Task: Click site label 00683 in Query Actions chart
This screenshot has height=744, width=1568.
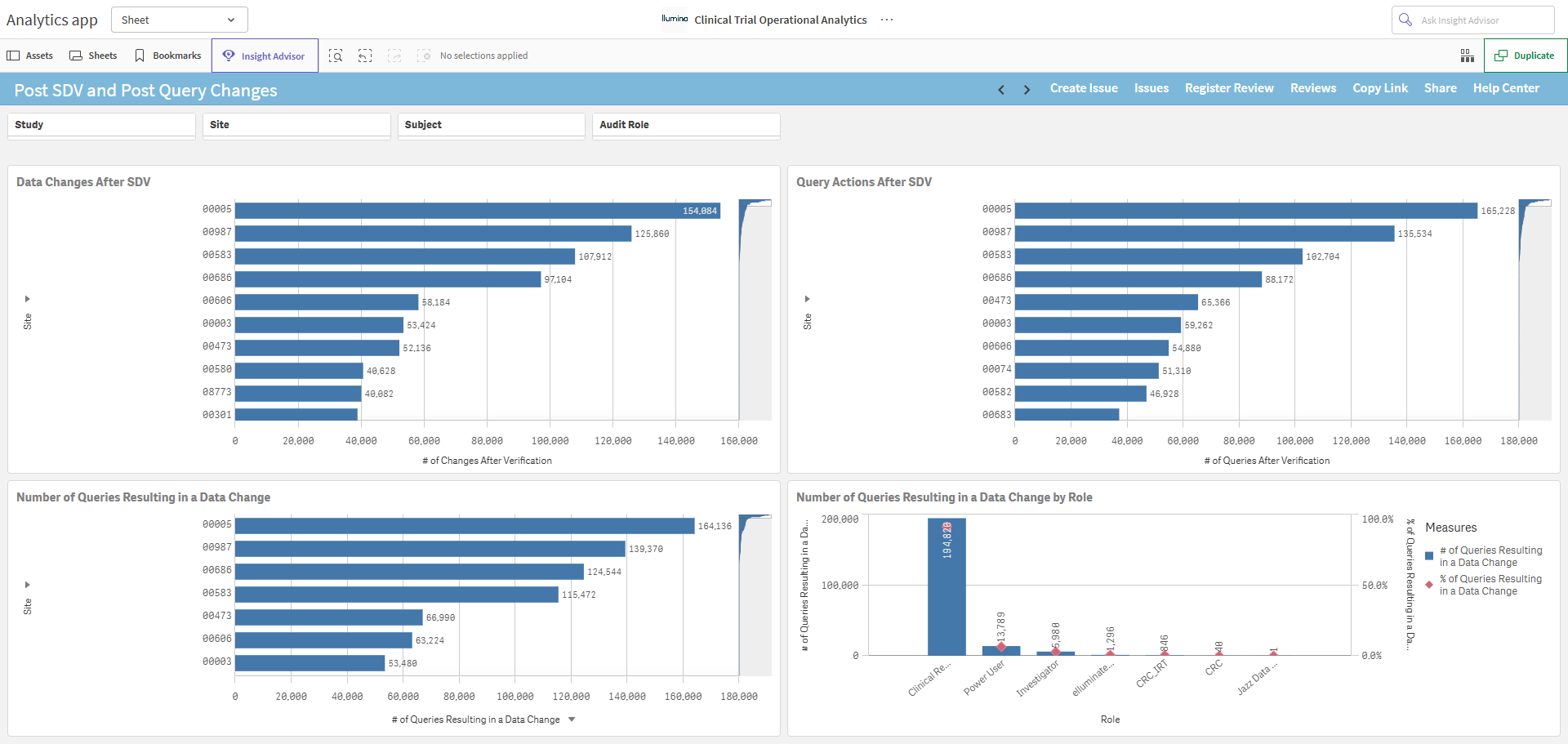Action: click(996, 415)
